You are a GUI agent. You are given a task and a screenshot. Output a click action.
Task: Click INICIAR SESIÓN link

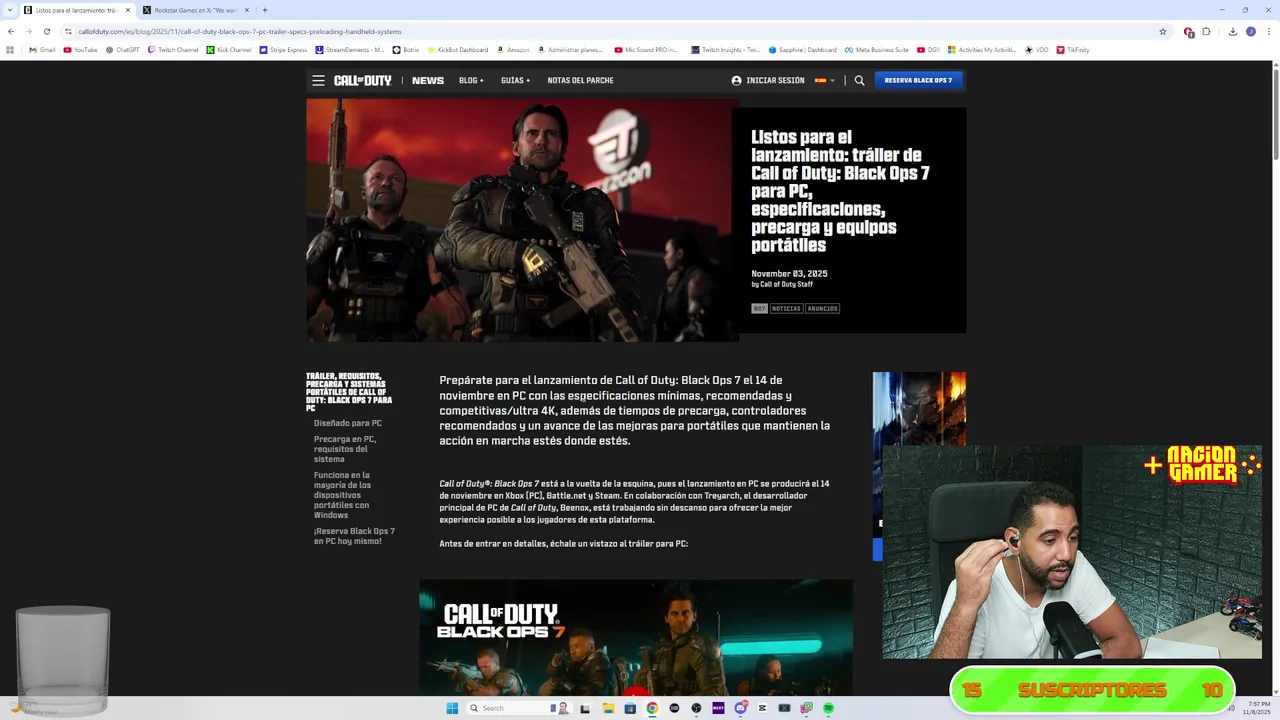pos(775,80)
